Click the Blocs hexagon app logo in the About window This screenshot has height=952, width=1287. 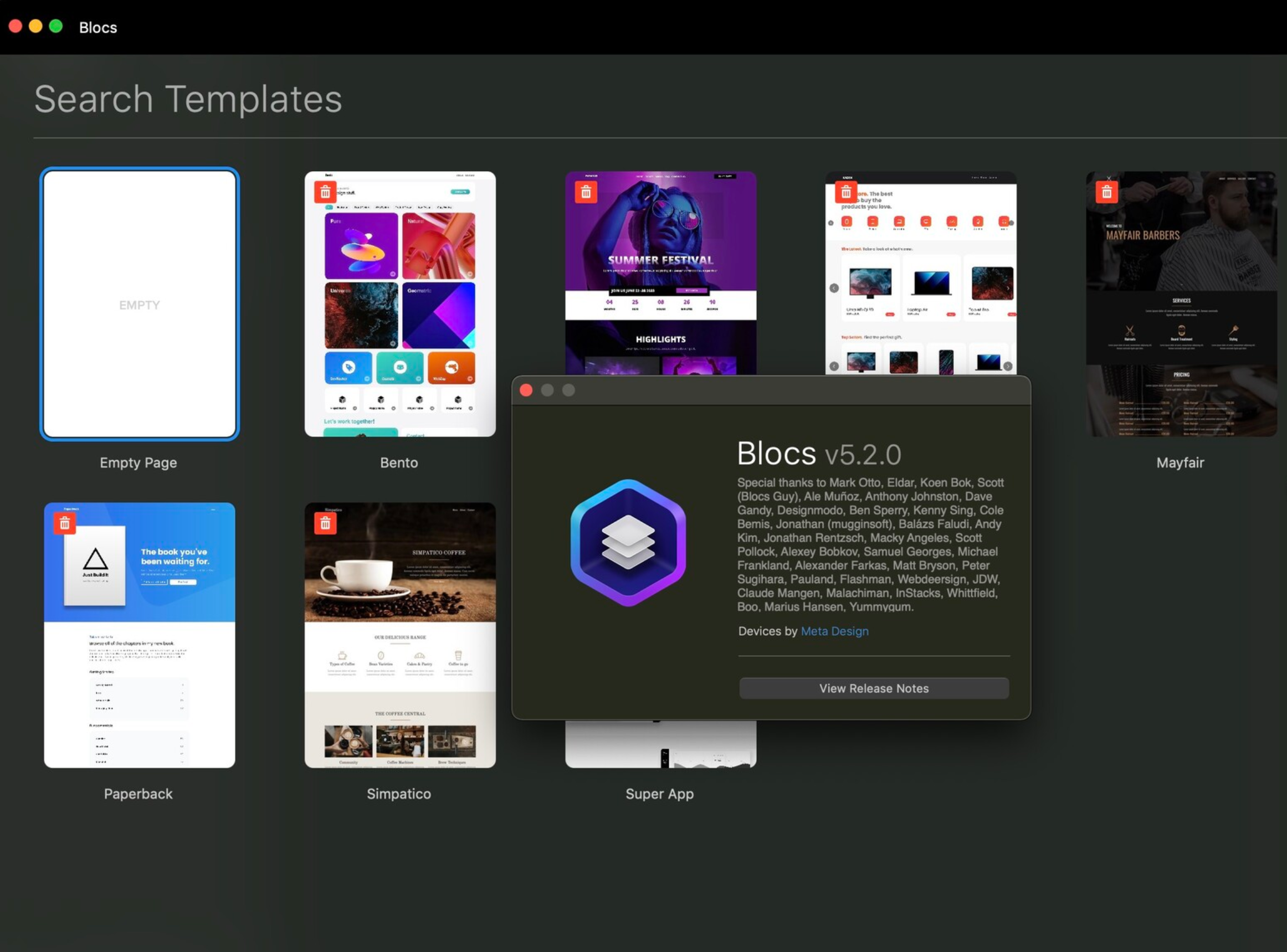pyautogui.click(x=628, y=542)
